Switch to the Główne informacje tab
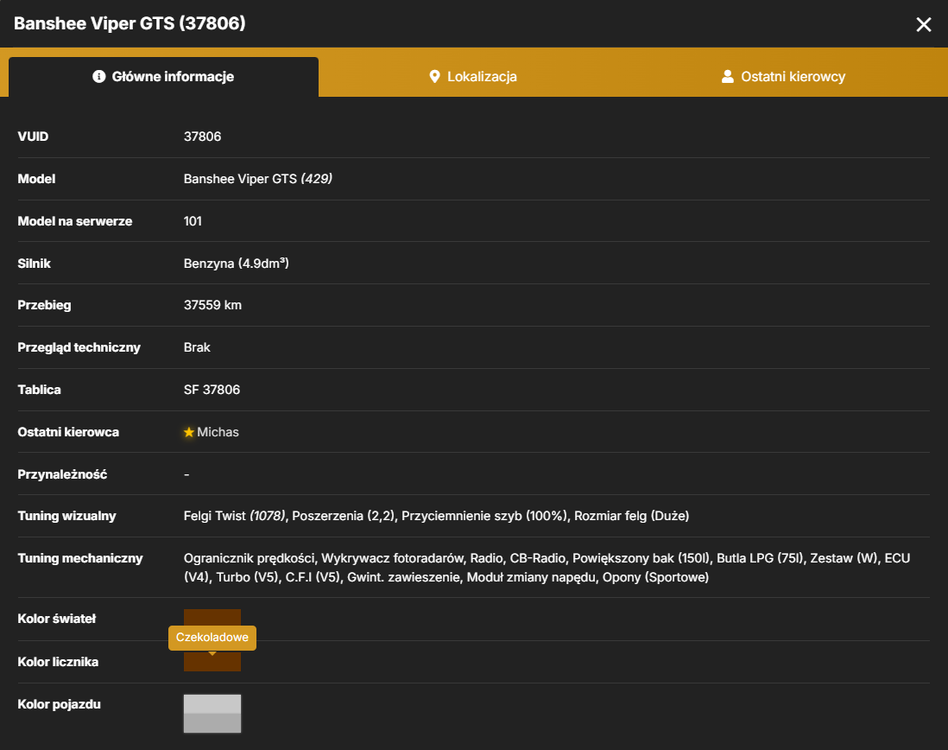 [x=163, y=77]
